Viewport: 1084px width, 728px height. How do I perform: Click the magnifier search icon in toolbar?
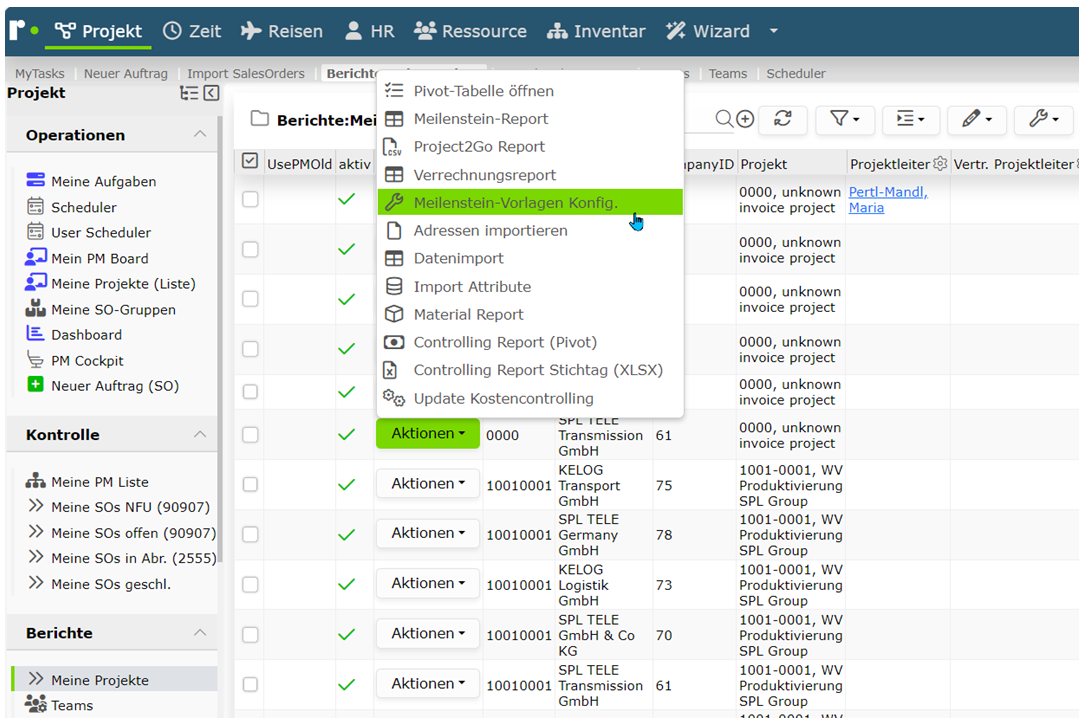pos(724,119)
